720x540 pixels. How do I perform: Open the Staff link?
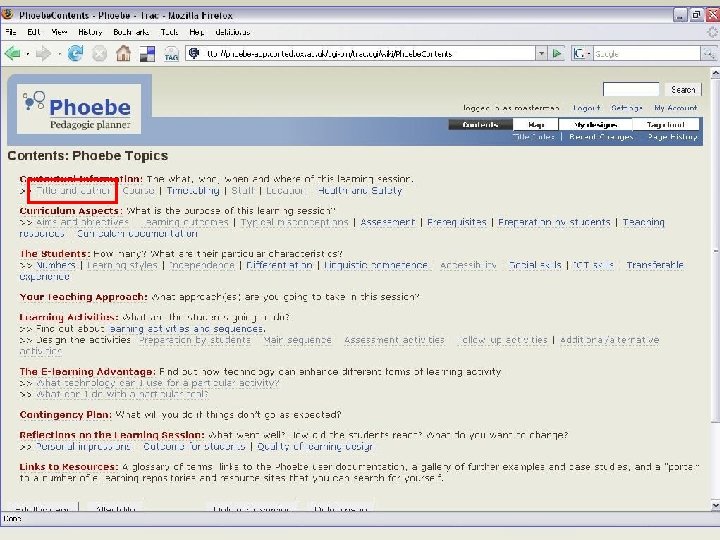[242, 191]
